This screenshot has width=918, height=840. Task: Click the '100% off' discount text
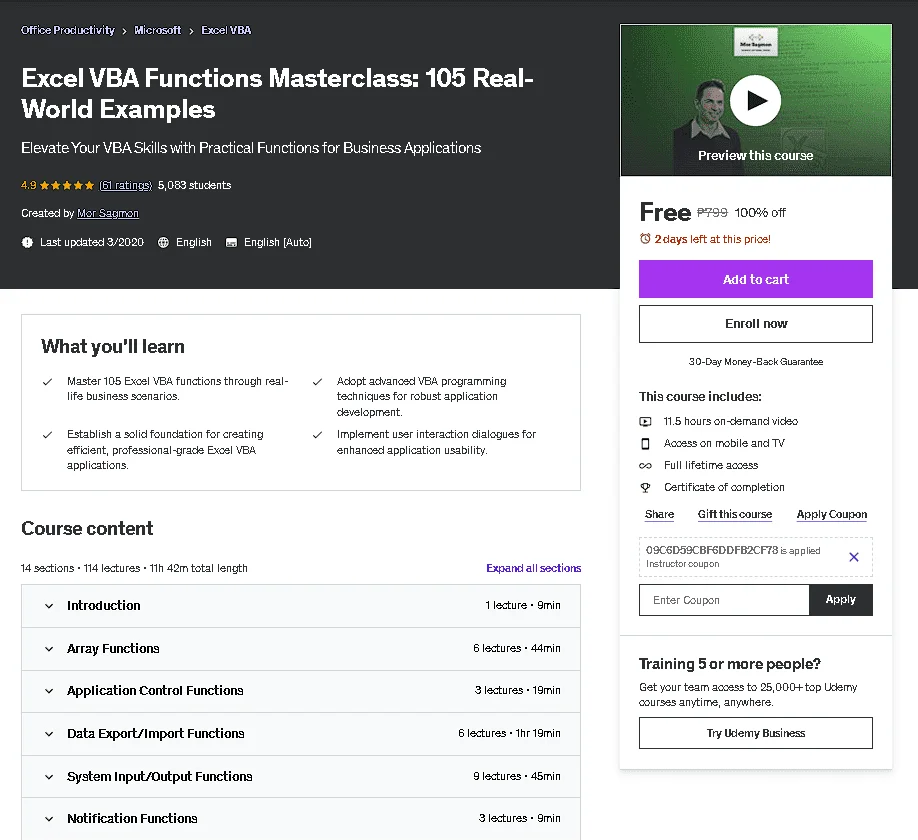point(760,213)
